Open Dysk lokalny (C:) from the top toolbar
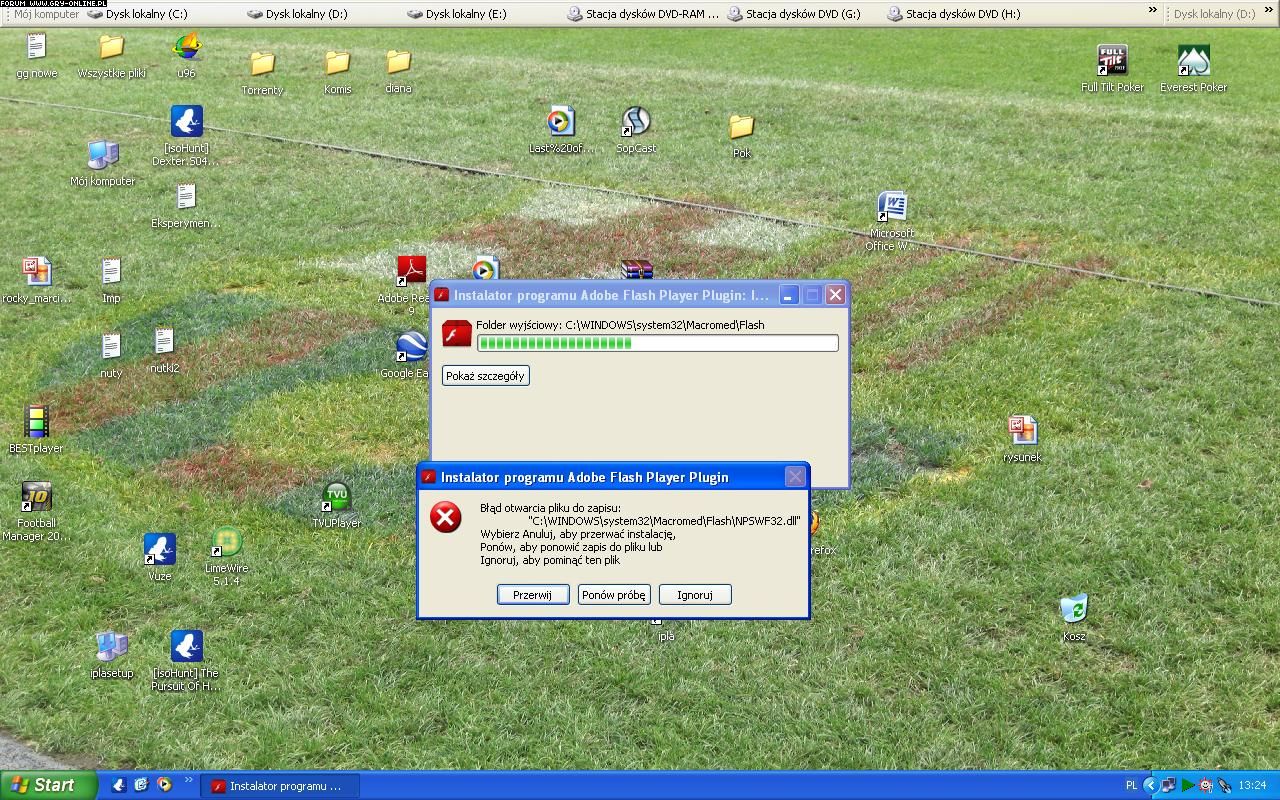 tap(138, 14)
